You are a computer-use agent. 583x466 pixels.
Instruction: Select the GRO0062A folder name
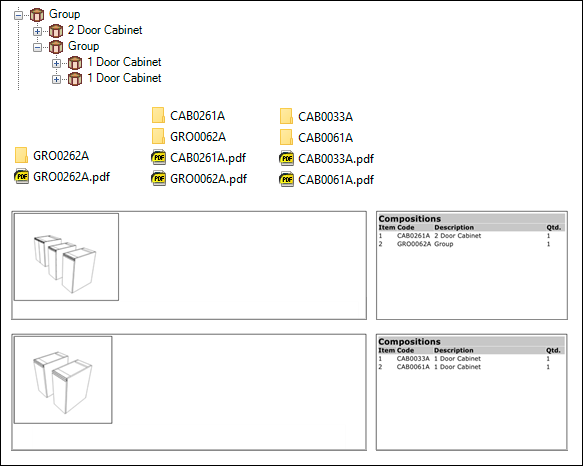198,136
